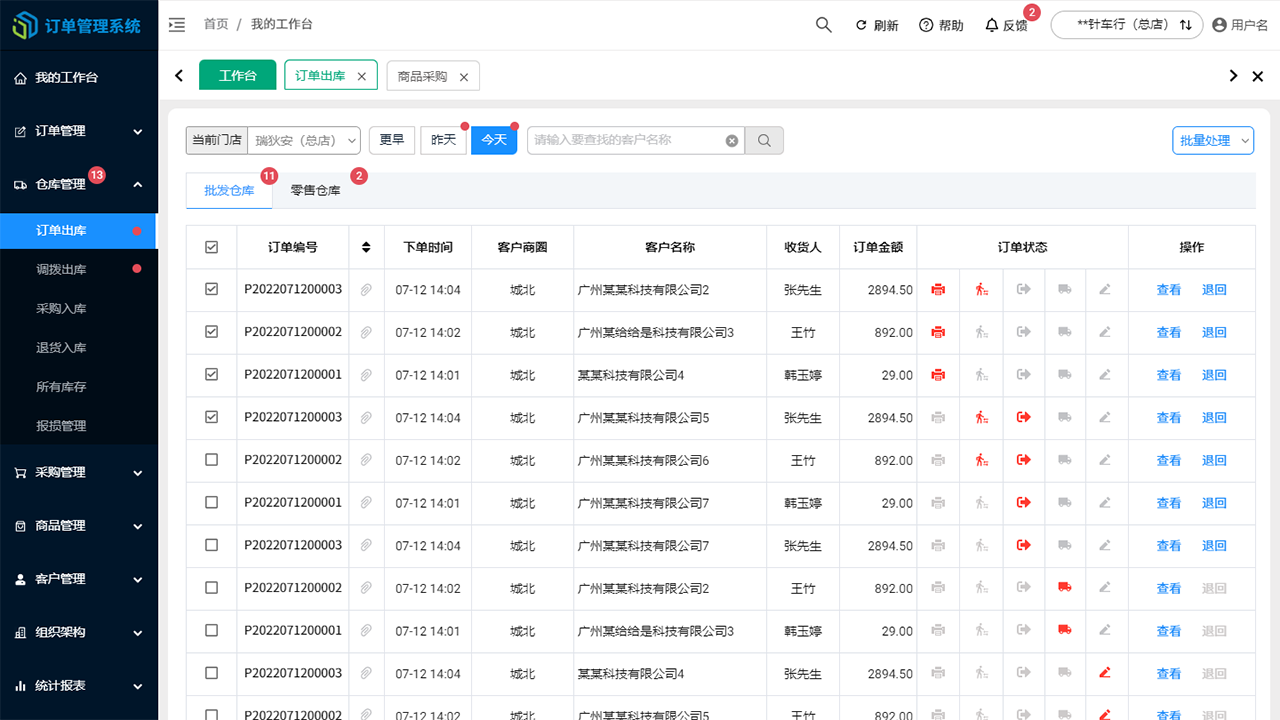Check the checkbox for the fifth order row
The image size is (1280, 720).
pyautogui.click(x=211, y=460)
